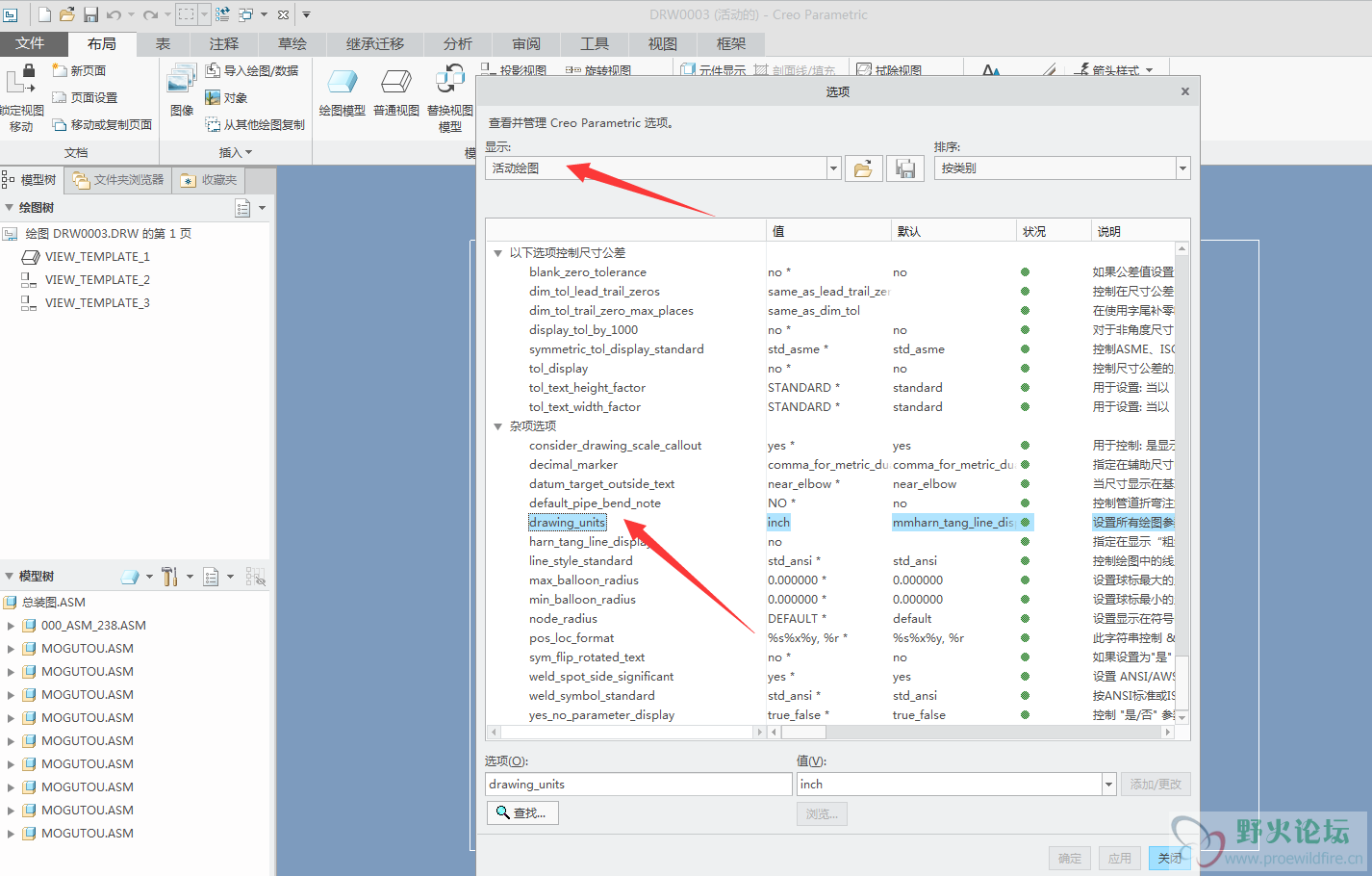
Task: Close the current window via X toolbar icon
Action: coord(283,14)
